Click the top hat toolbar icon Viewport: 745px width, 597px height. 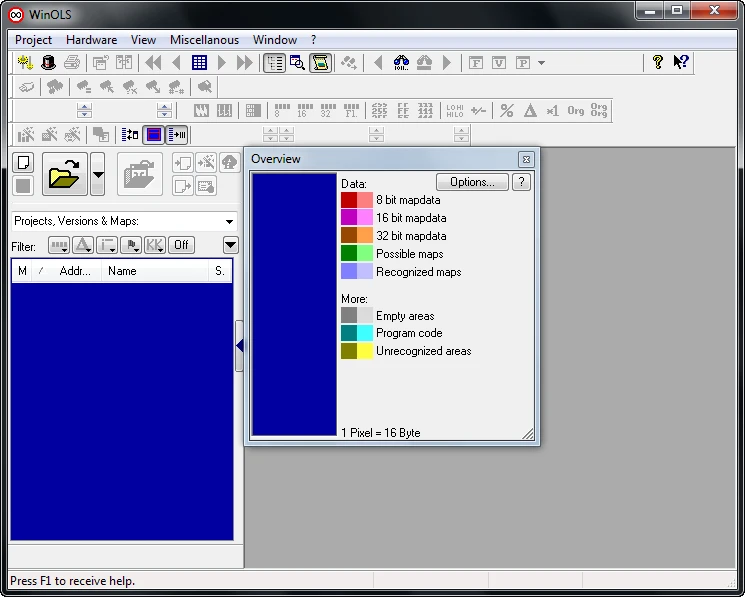coord(48,62)
